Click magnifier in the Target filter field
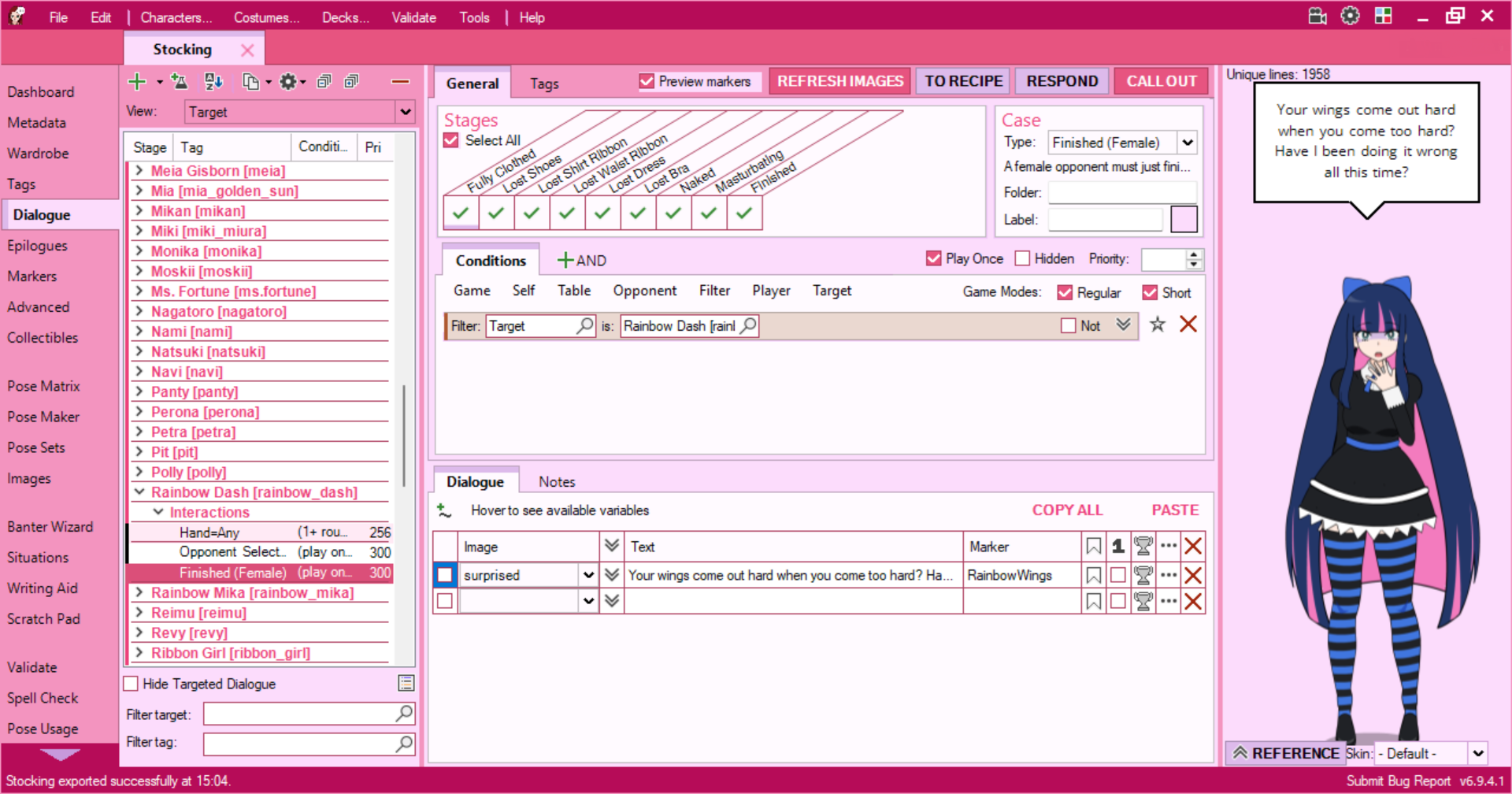1512x794 pixels. tap(585, 325)
